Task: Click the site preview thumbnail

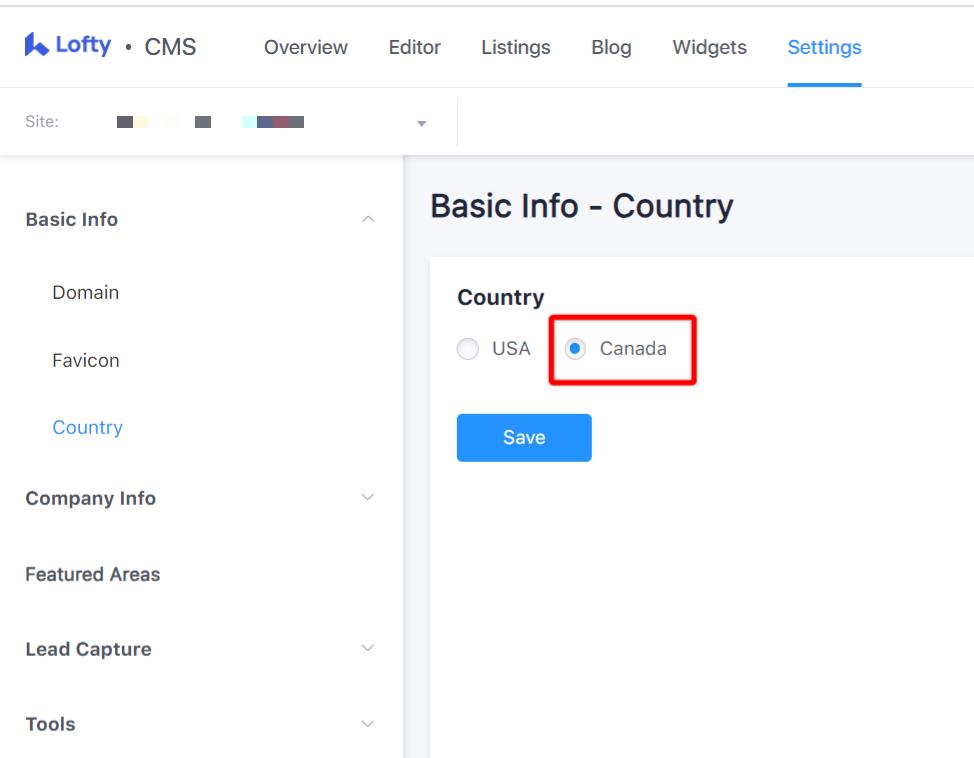Action: click(x=210, y=124)
